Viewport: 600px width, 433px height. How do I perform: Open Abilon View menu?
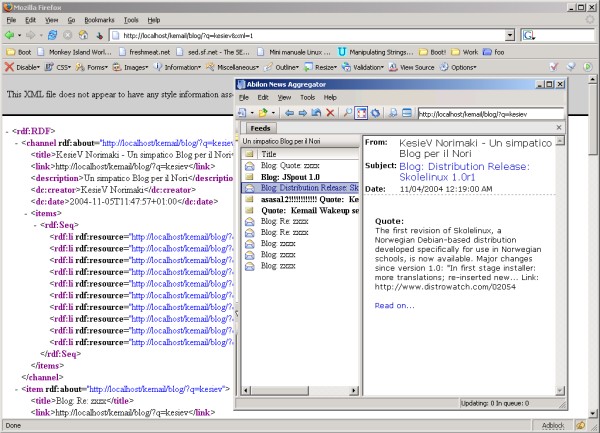click(284, 98)
